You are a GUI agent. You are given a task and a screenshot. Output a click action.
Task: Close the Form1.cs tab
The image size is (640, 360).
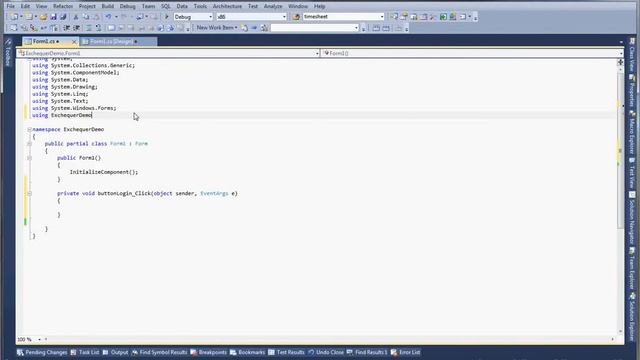point(74,42)
